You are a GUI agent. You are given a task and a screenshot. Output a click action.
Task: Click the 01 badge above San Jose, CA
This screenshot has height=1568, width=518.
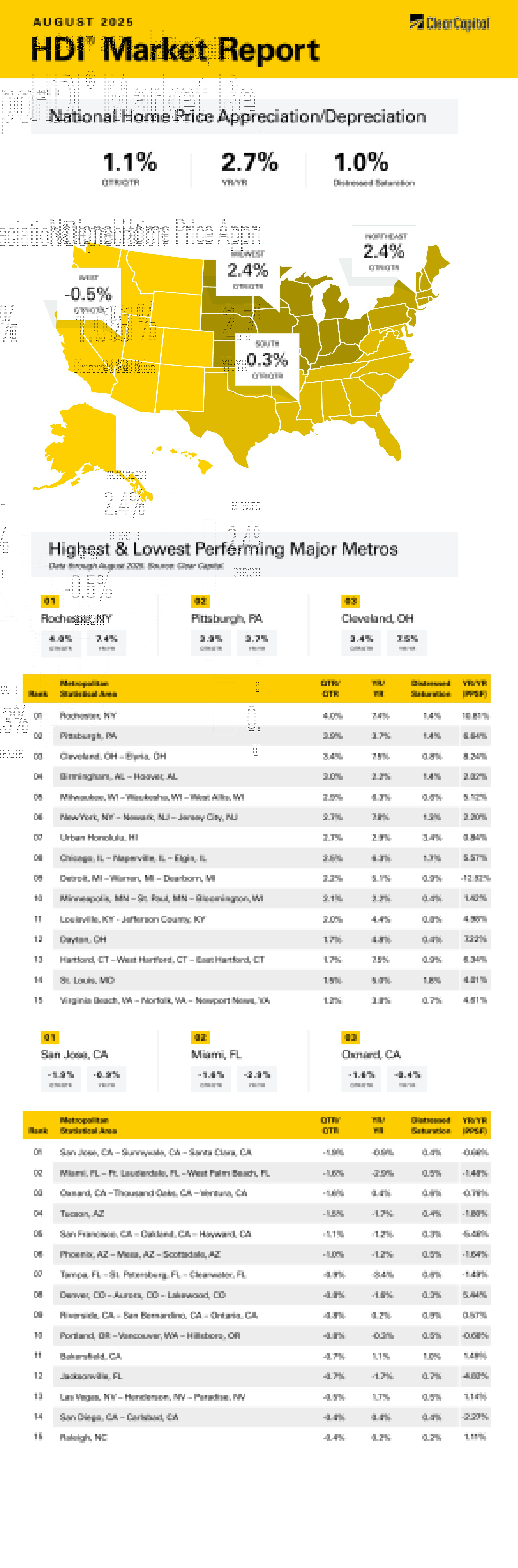point(50,1037)
